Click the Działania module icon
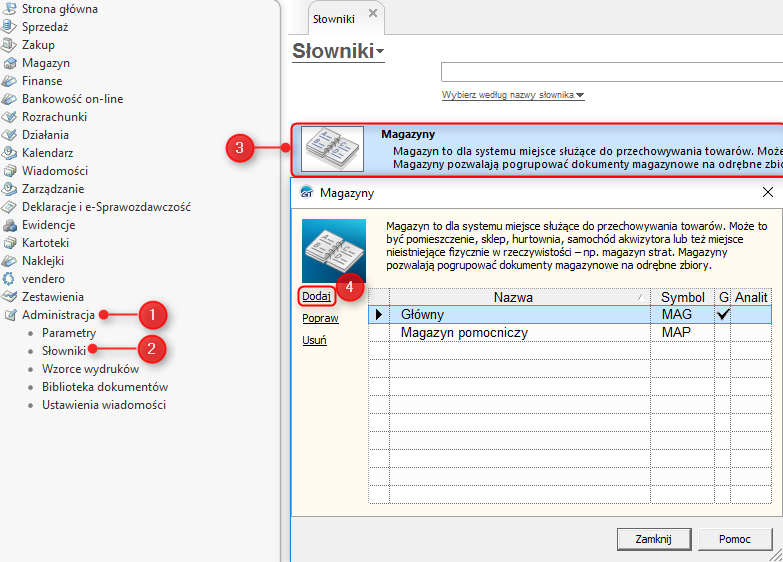The image size is (783, 562). [x=9, y=135]
